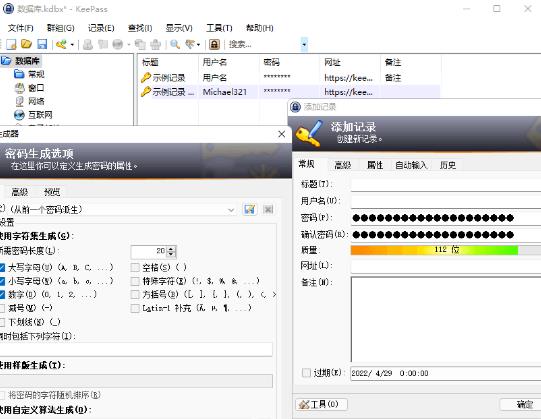541x419 pixels.
Task: Toggle 大写字母(U) uppercase checkbox
Action: tap(2, 267)
